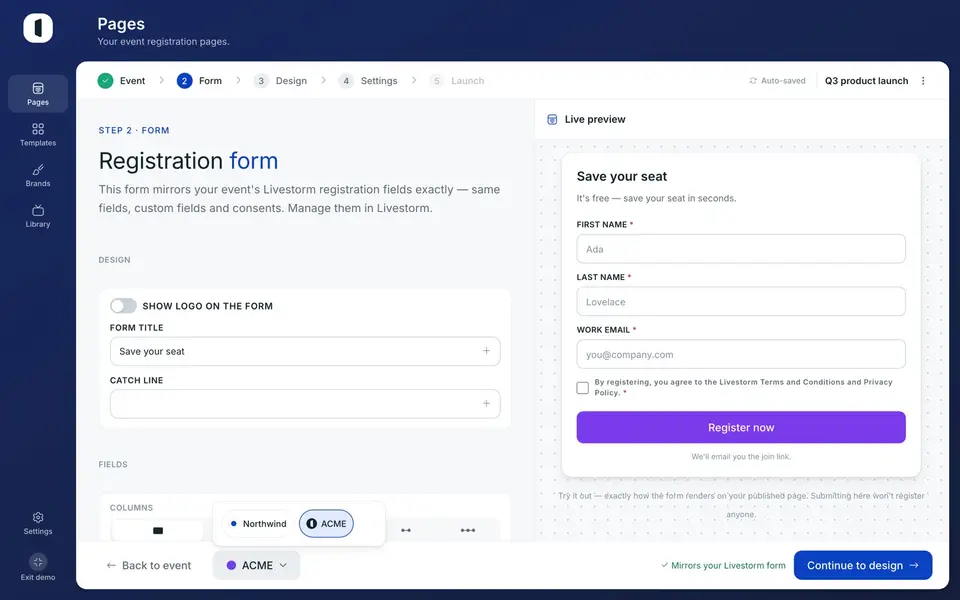Image resolution: width=960 pixels, height=600 pixels.
Task: Expand the ACME brand dropdown
Action: click(x=257, y=565)
